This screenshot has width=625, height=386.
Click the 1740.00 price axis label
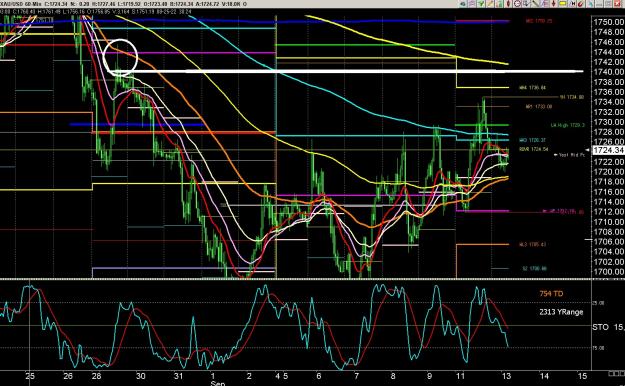(609, 72)
